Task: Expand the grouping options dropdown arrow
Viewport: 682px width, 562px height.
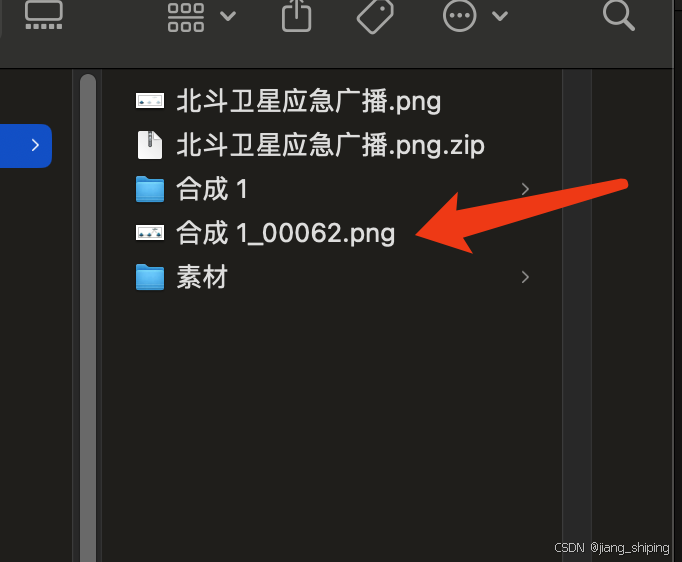Action: (x=228, y=17)
